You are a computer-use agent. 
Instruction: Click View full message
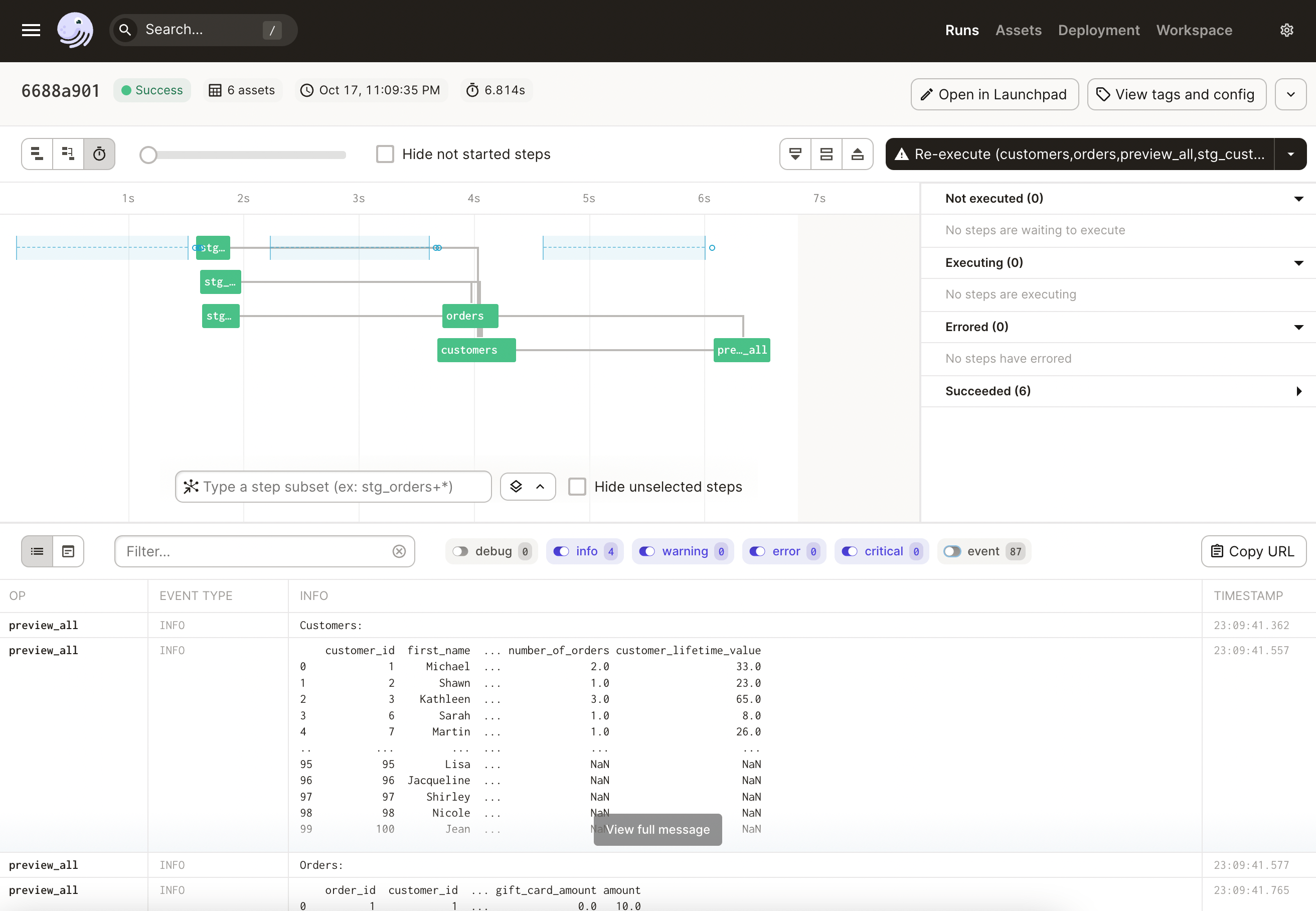point(657,829)
